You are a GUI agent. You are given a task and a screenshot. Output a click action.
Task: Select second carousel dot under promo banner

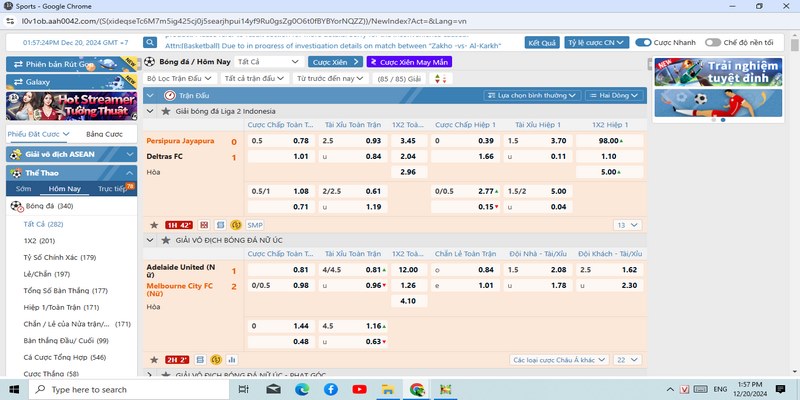(723, 120)
